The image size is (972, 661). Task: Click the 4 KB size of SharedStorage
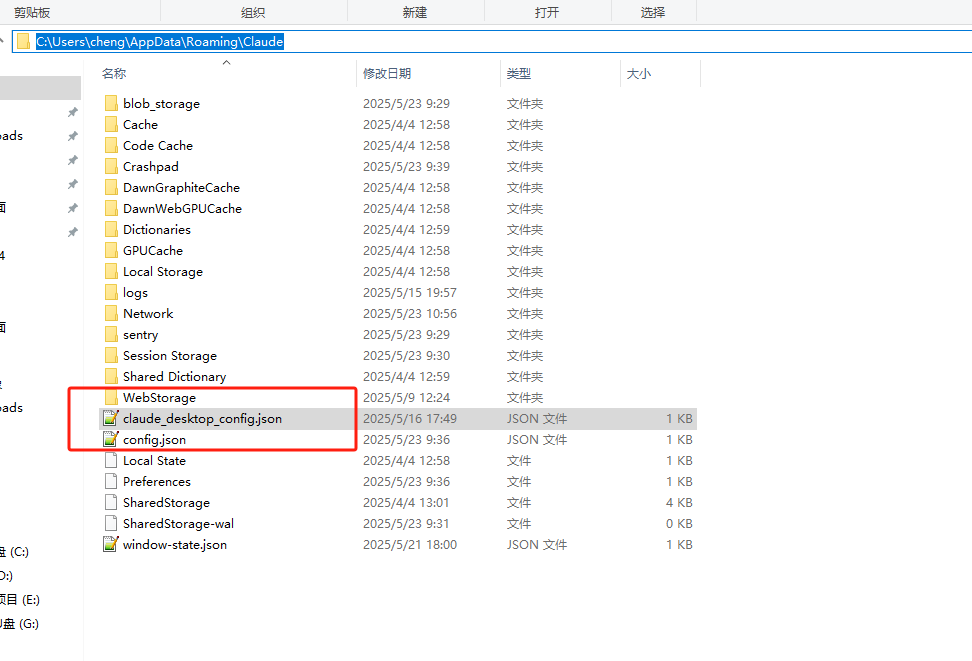coord(679,503)
